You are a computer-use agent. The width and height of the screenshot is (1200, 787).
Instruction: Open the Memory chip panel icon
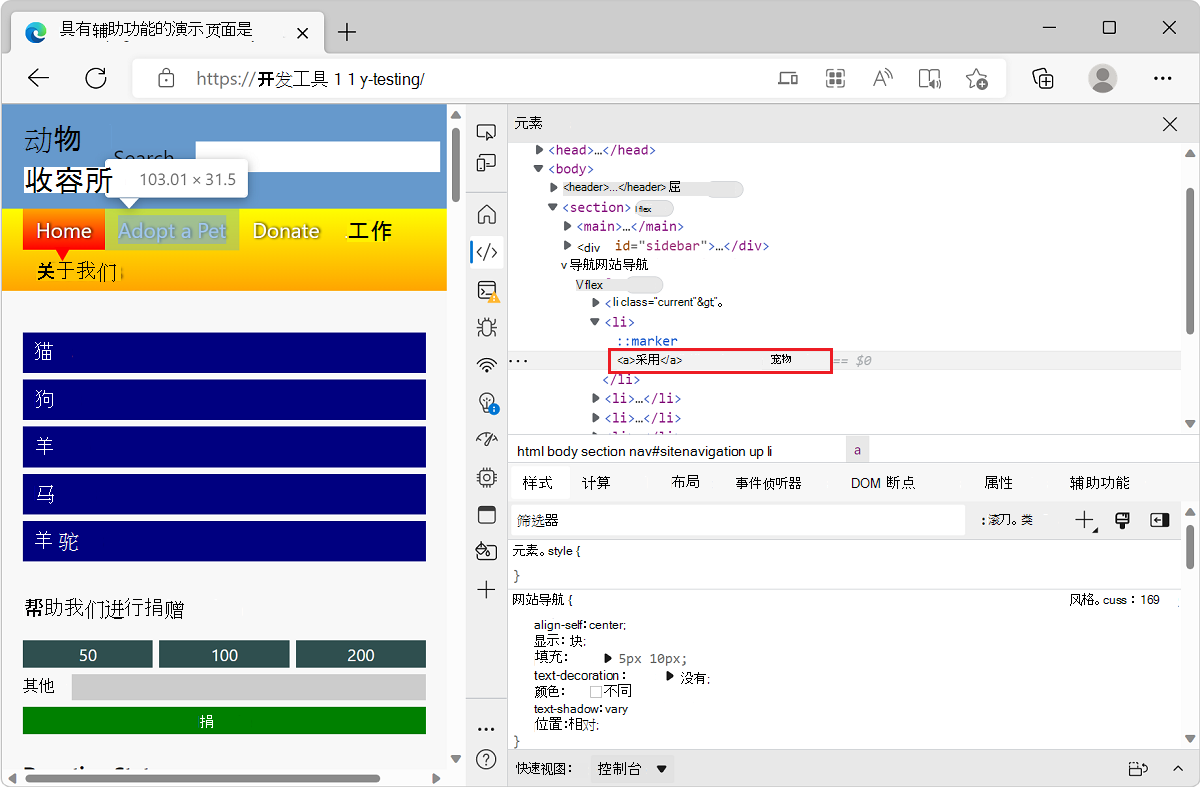click(x=486, y=477)
